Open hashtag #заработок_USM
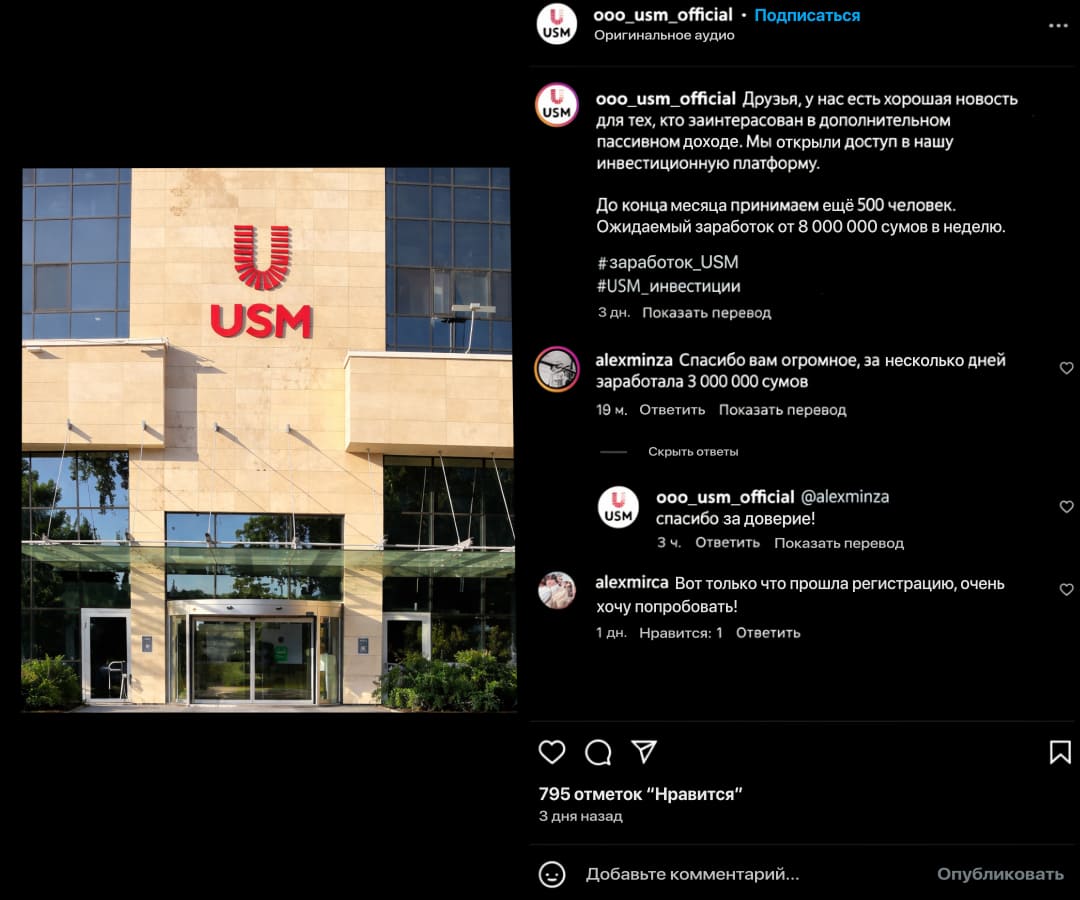The height and width of the screenshot is (900, 1080). tap(667, 262)
